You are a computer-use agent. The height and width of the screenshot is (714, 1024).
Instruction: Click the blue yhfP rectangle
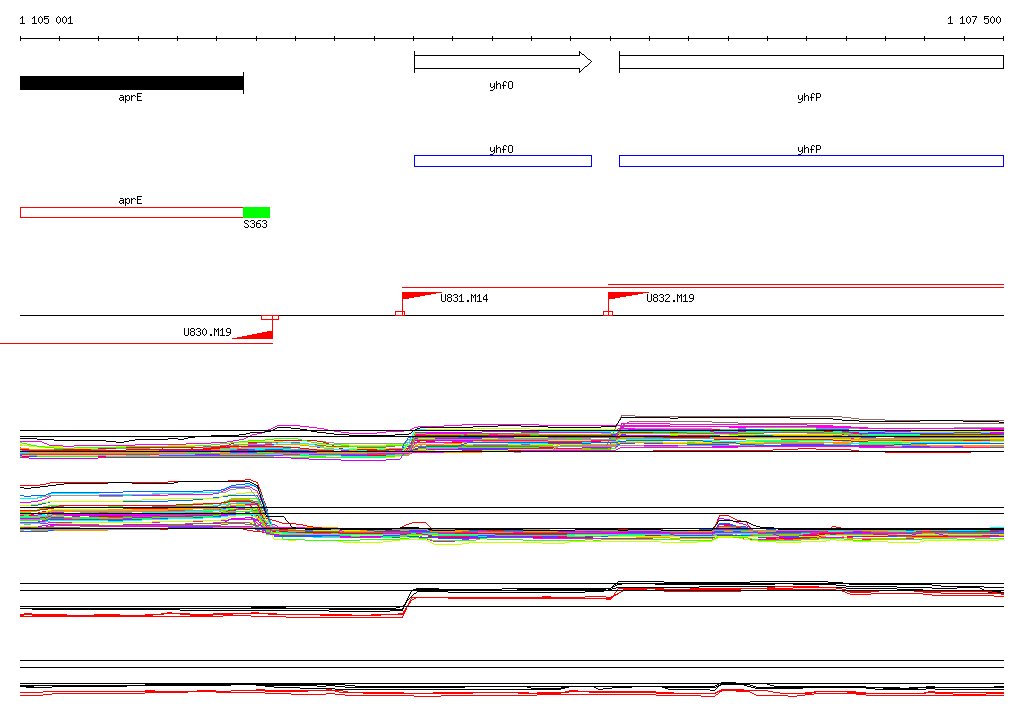tap(811, 161)
